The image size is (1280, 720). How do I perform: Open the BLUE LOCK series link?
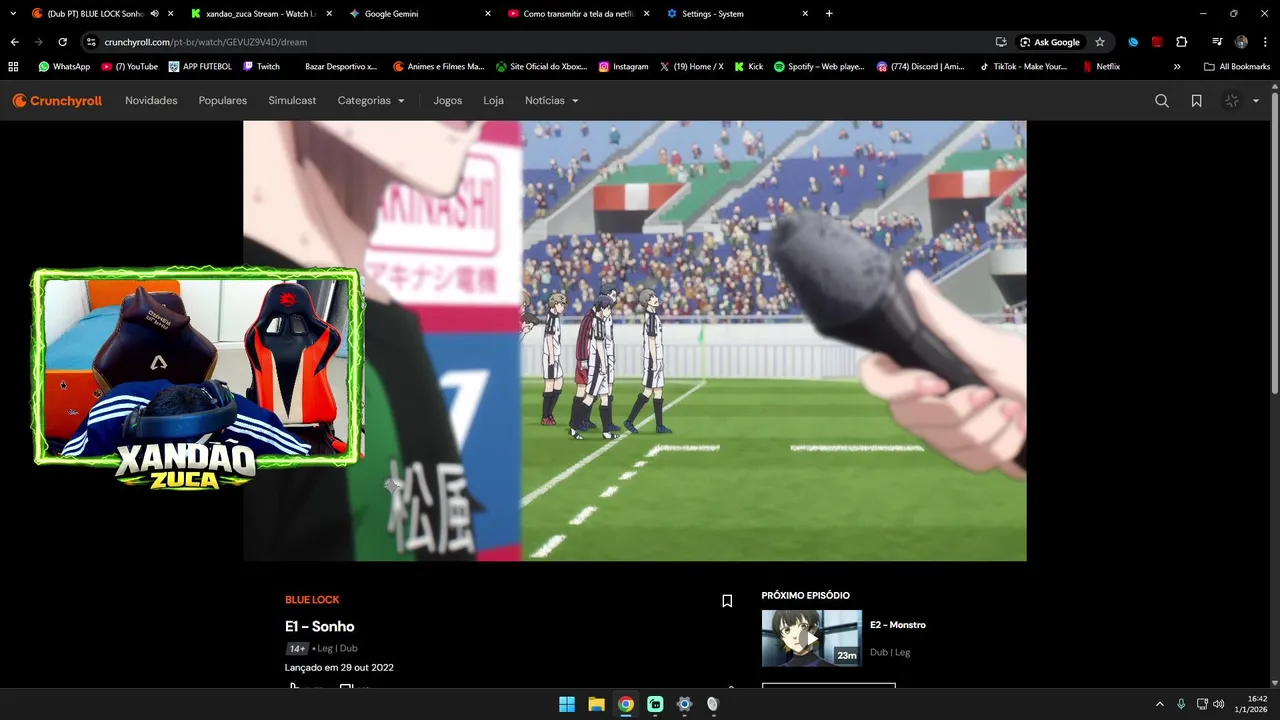pos(312,600)
